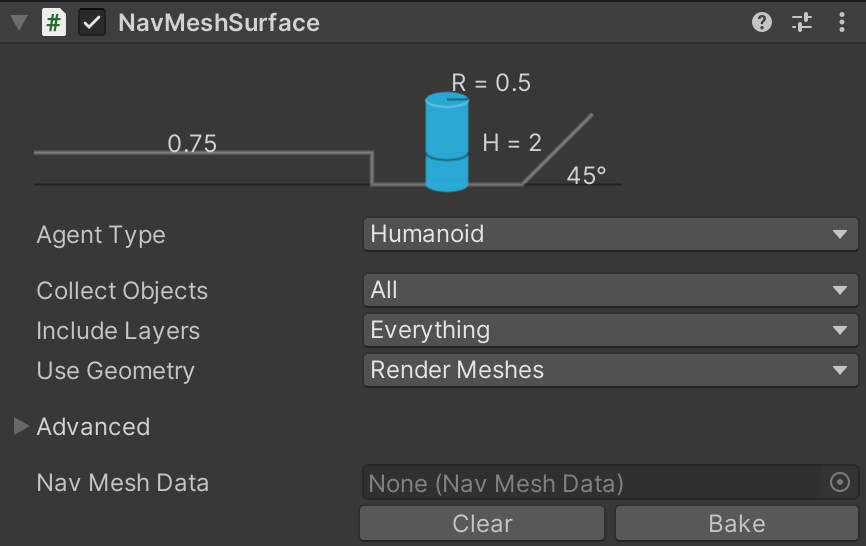The image size is (866, 546).
Task: Open the Collect Objects dropdown
Action: point(610,291)
